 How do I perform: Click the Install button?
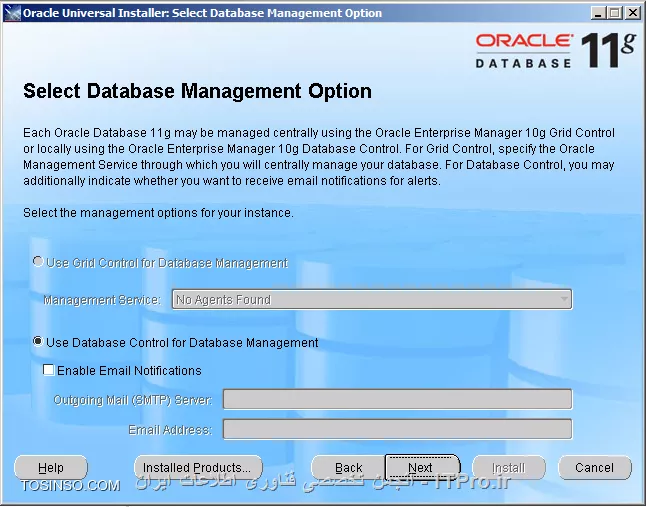pyautogui.click(x=509, y=467)
